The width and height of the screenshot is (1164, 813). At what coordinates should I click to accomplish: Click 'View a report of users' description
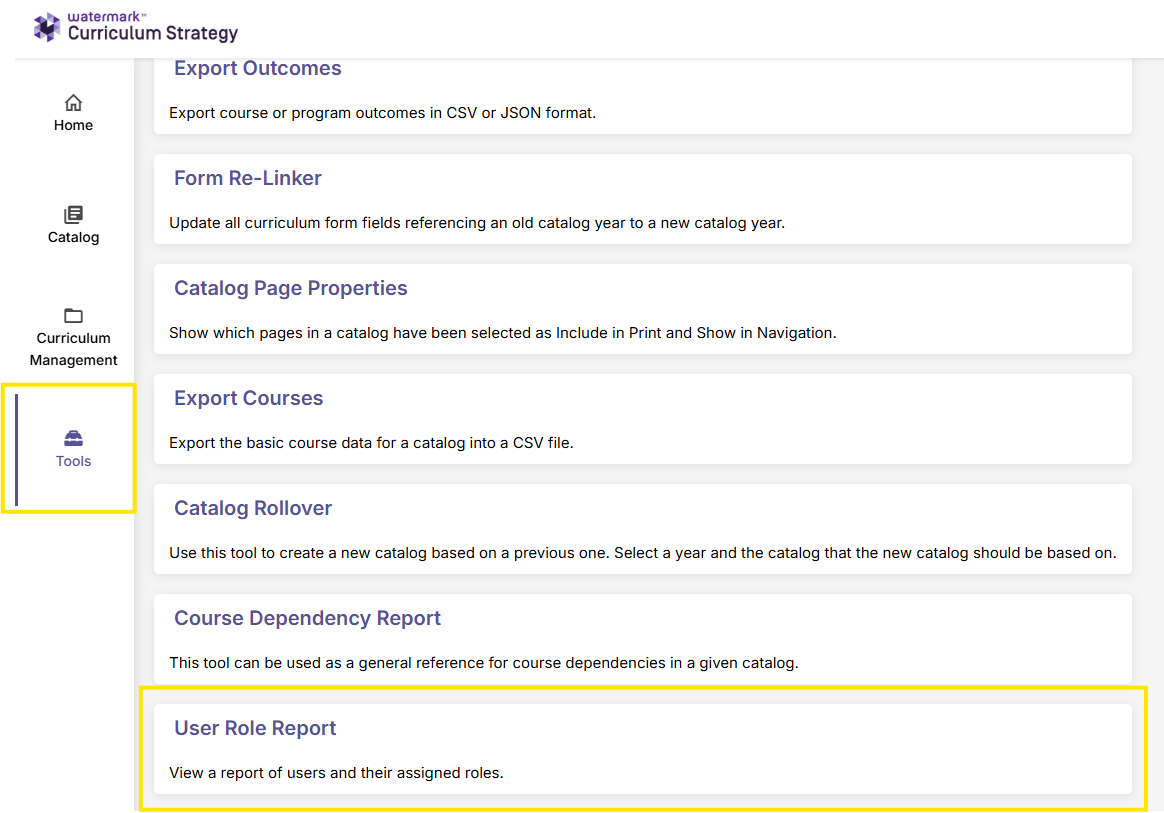(336, 773)
